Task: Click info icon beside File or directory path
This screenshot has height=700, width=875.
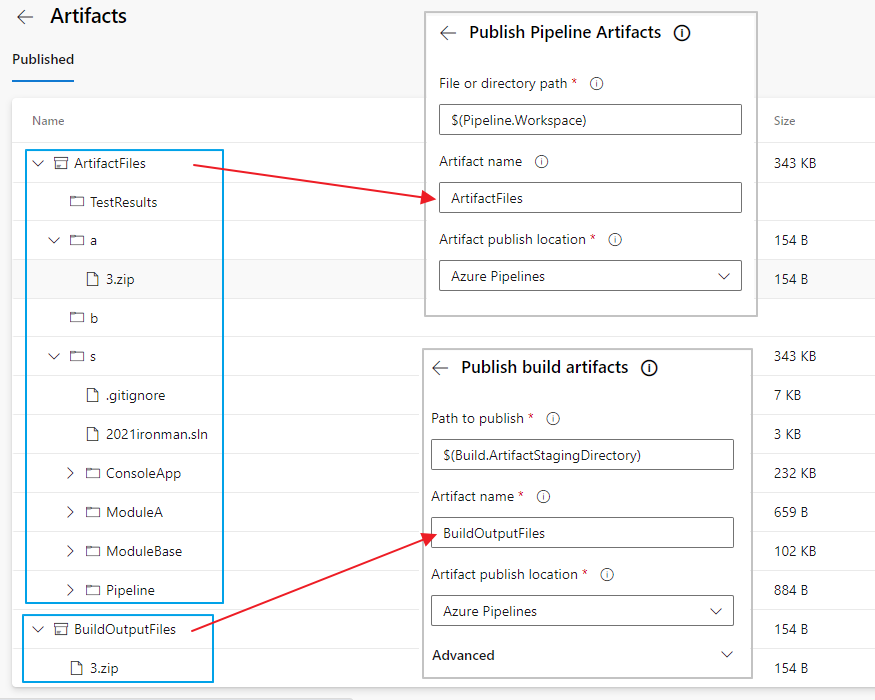Action: 597,84
